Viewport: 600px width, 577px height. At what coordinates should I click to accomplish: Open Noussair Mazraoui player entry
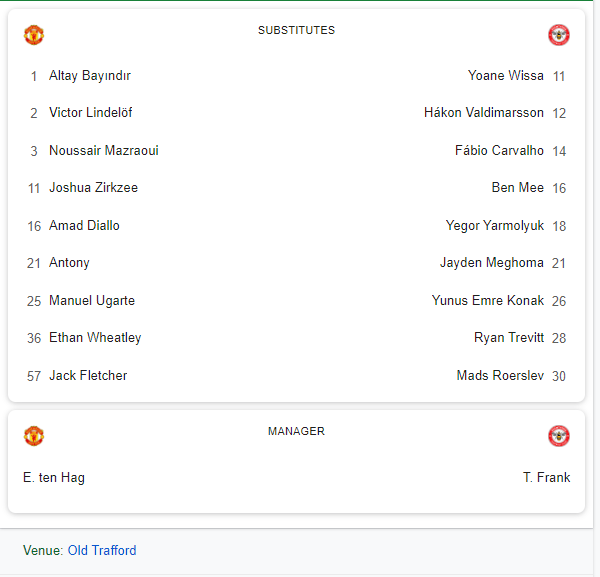(104, 150)
